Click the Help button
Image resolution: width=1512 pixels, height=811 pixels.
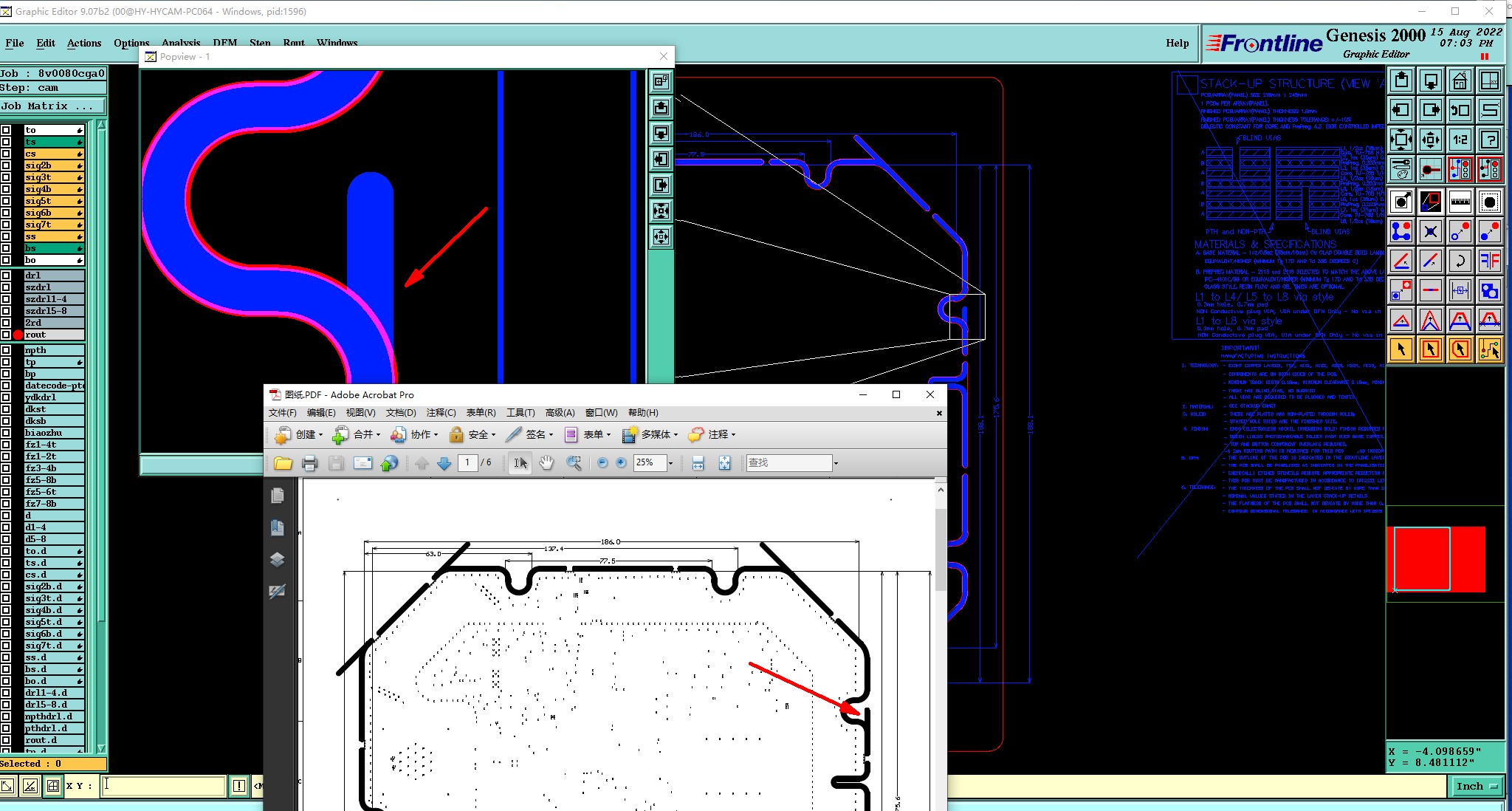pos(1177,43)
